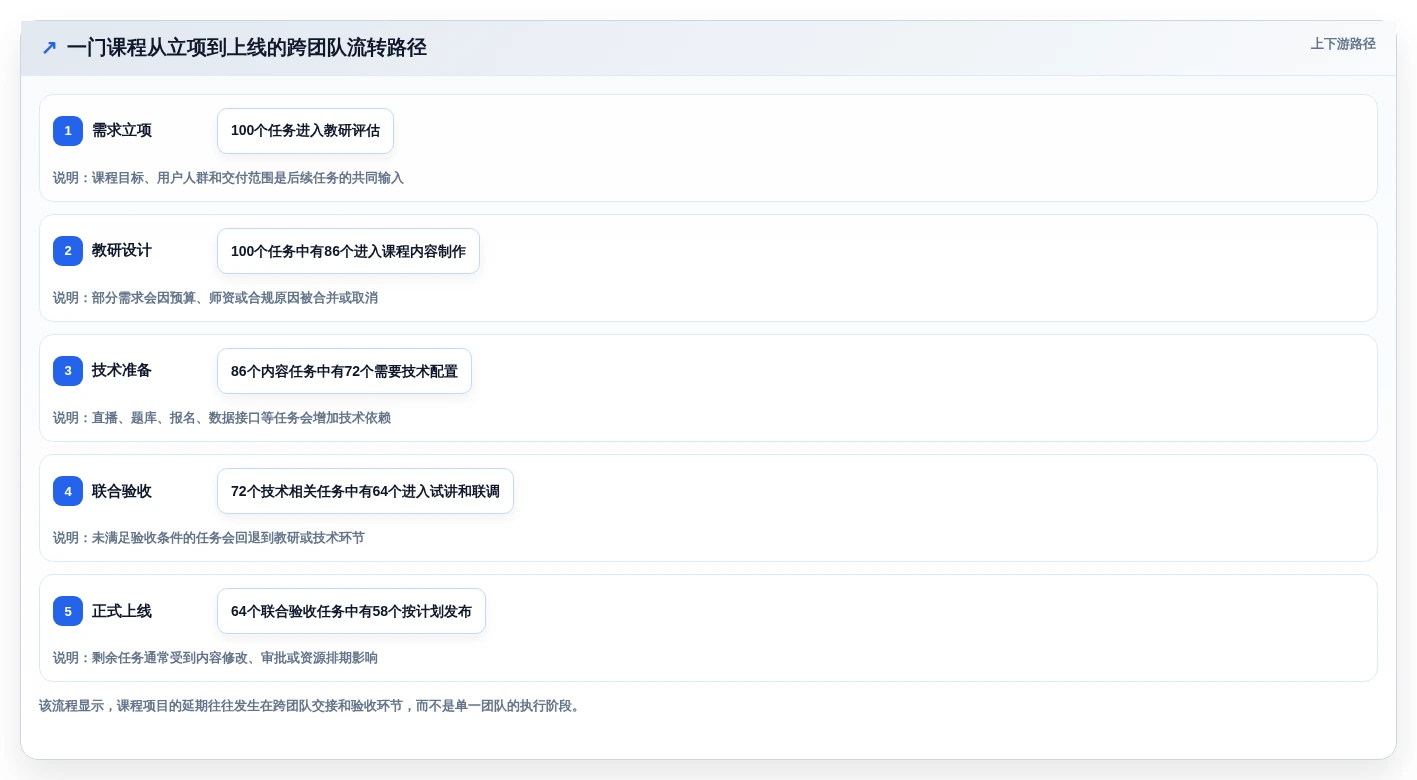This screenshot has height=780, width=1417.
Task: Click the note about 直播、题库、报名、数据接口
Action: point(222,418)
